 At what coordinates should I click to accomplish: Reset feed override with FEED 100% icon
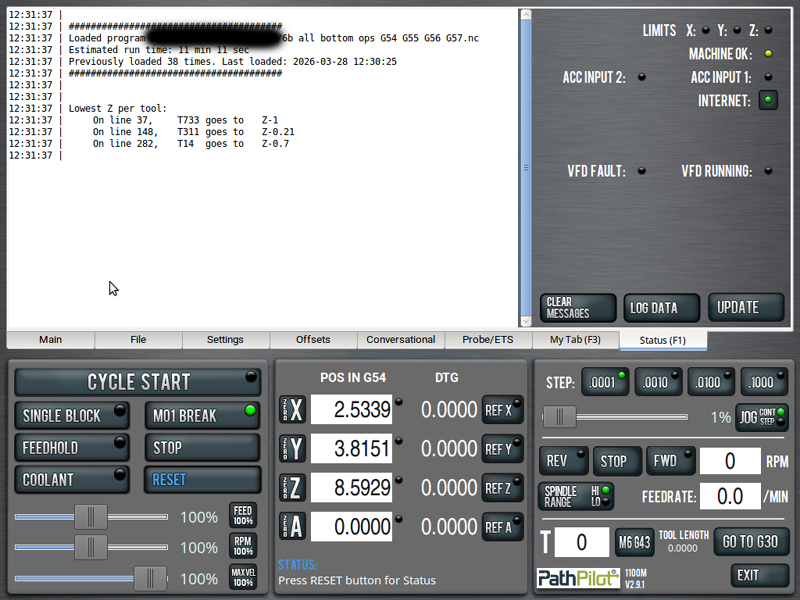(243, 516)
